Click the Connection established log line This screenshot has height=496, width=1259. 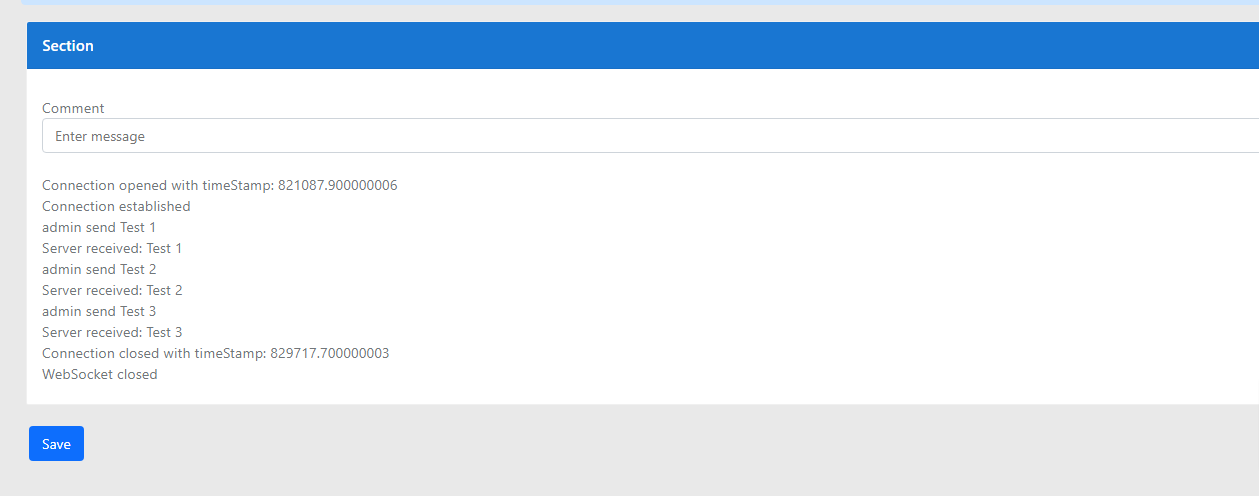116,207
